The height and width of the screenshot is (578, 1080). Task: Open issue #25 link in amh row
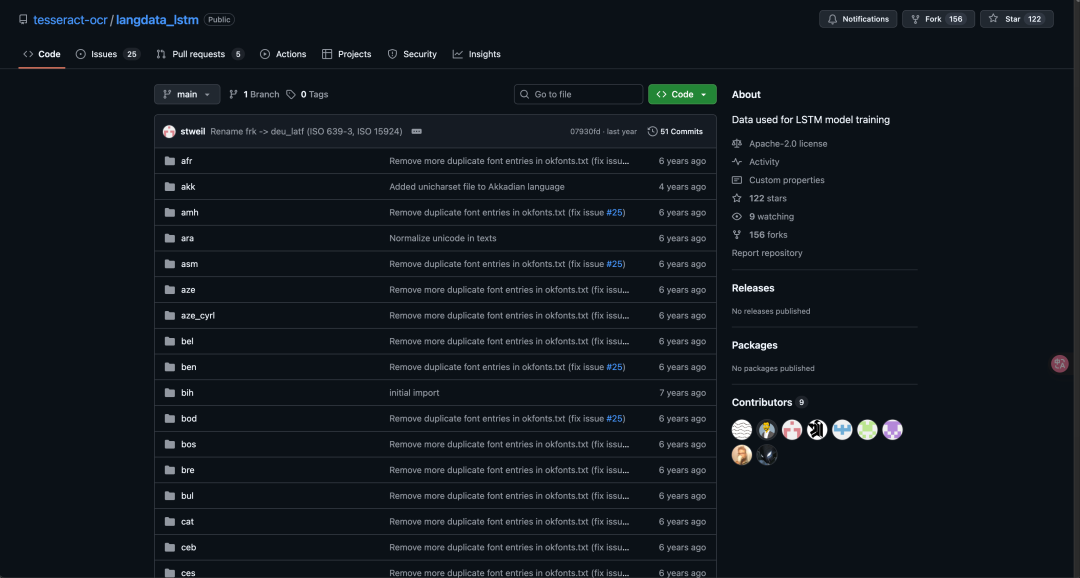(x=614, y=212)
